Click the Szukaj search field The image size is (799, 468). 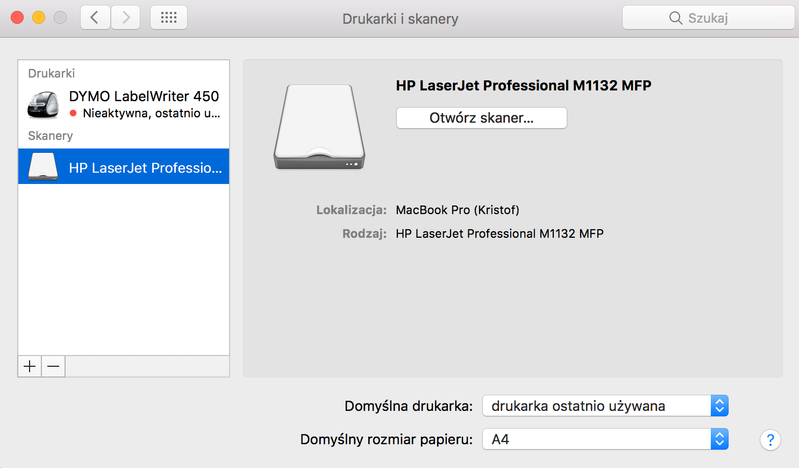click(708, 18)
